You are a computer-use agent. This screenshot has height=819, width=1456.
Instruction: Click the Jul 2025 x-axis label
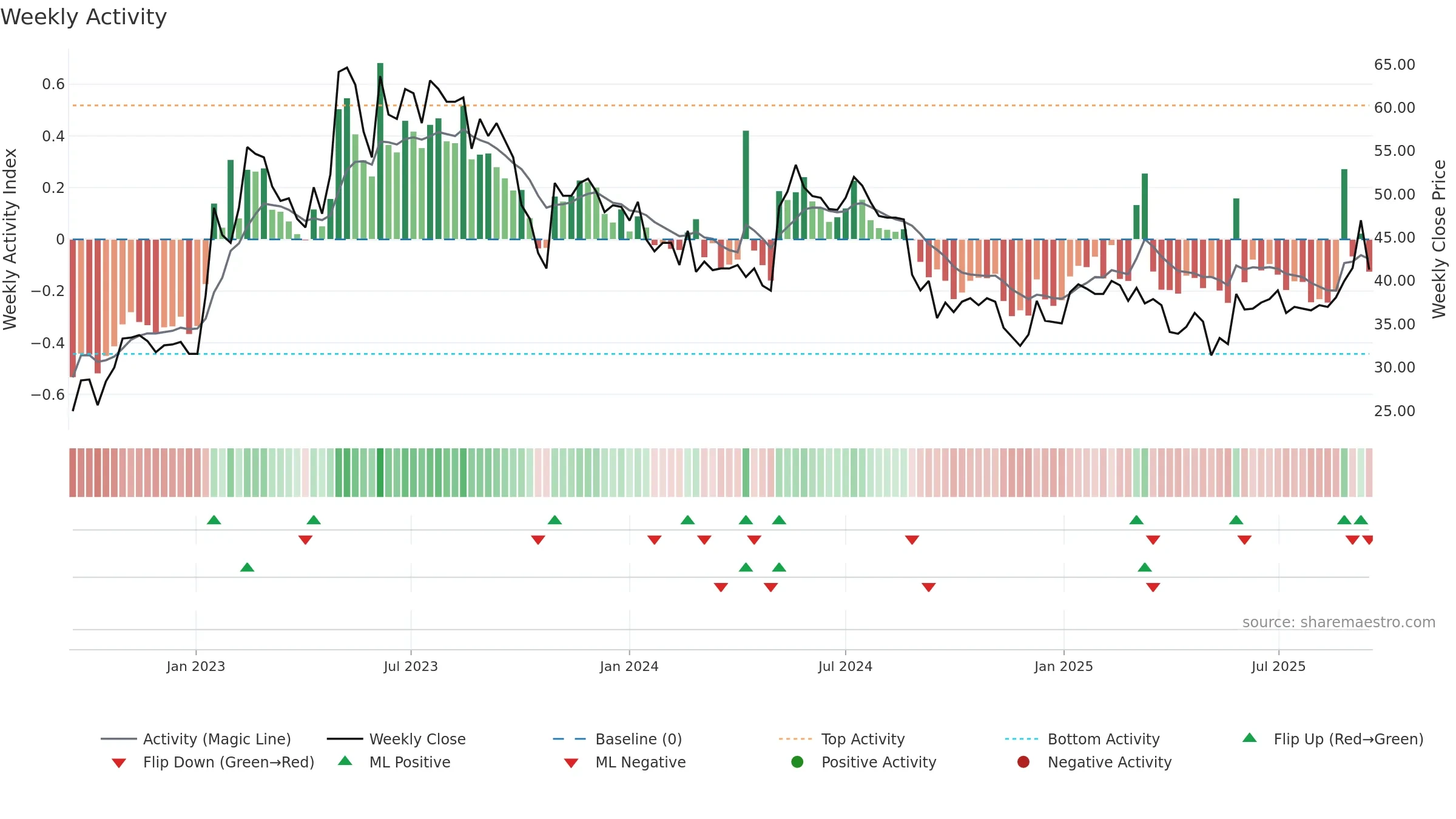coord(1278,667)
